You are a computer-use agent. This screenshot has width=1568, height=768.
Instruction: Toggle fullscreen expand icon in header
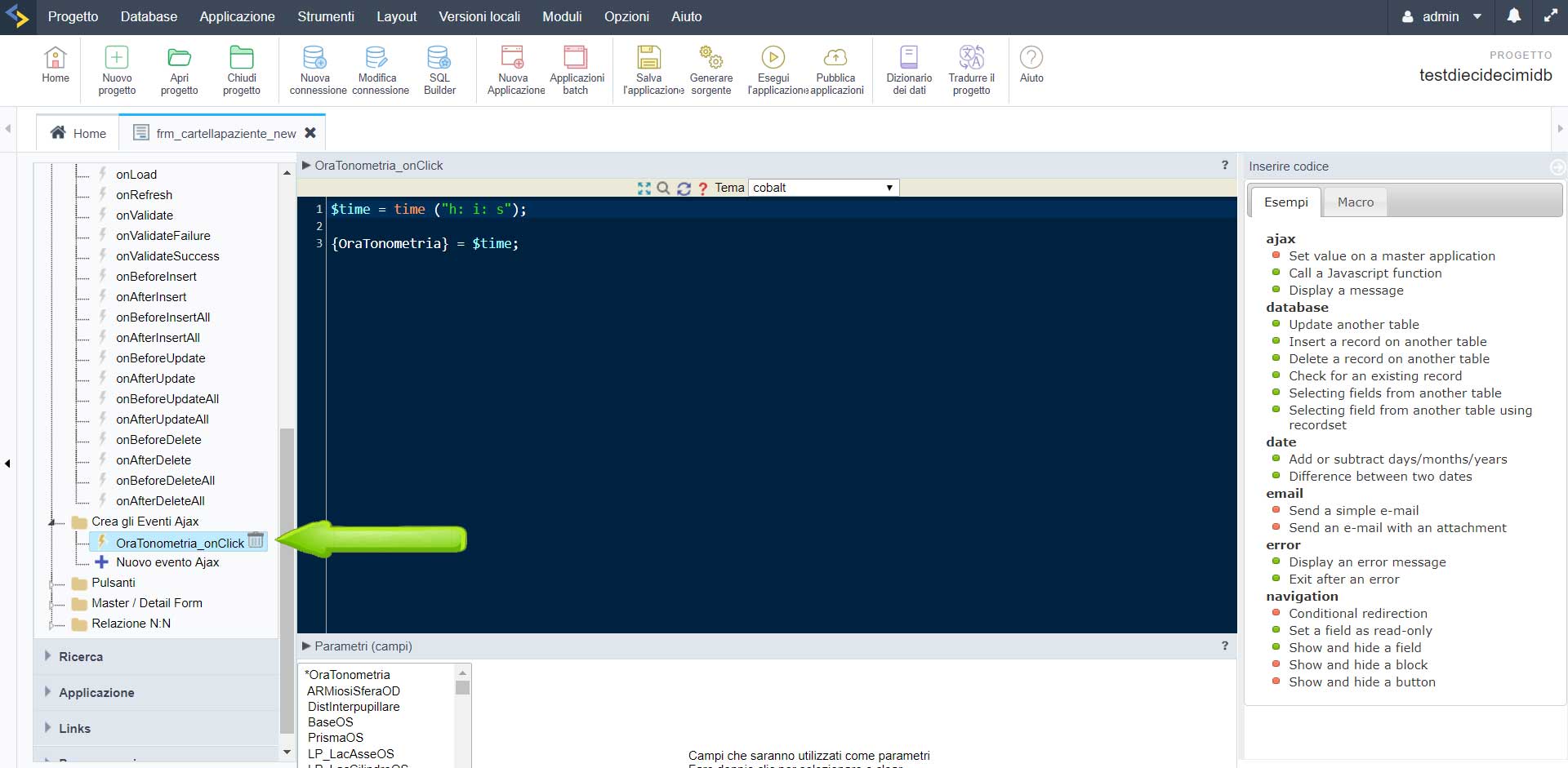1550,16
